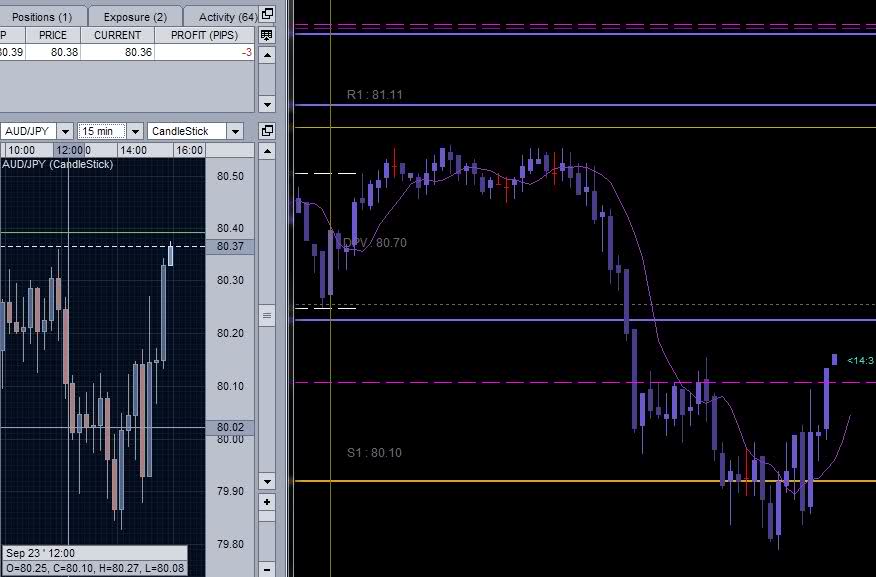Zoom out with the minus button
Screen dimensions: 876x577
tap(267, 570)
